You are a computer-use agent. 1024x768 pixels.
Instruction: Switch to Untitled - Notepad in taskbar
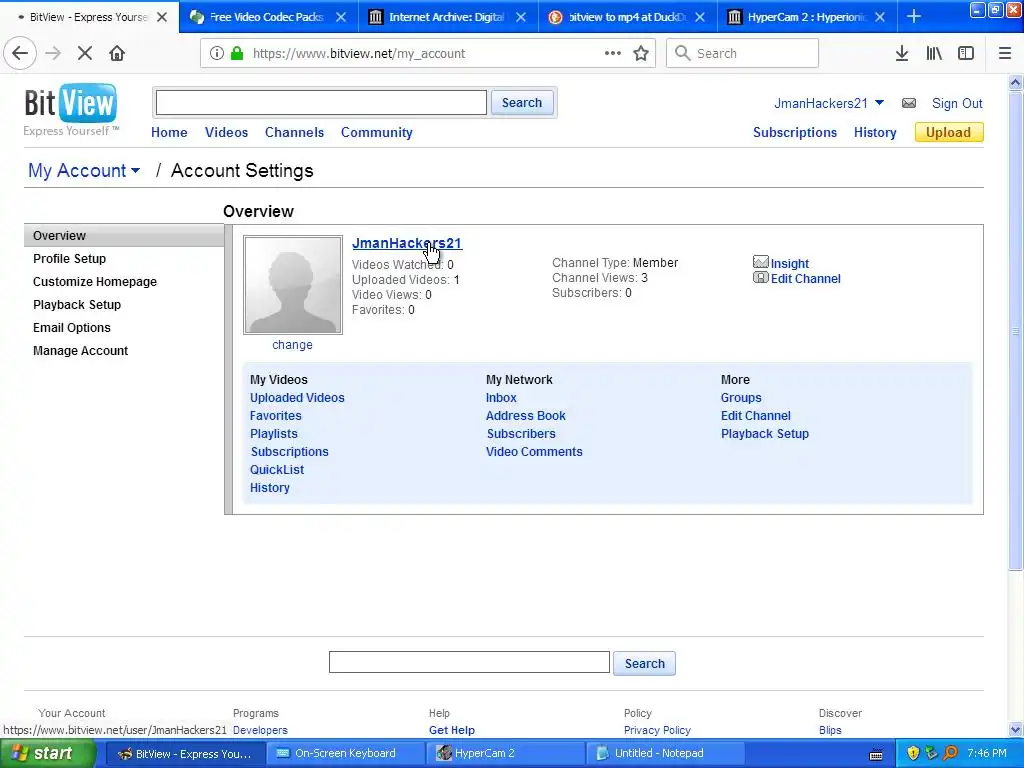point(665,754)
